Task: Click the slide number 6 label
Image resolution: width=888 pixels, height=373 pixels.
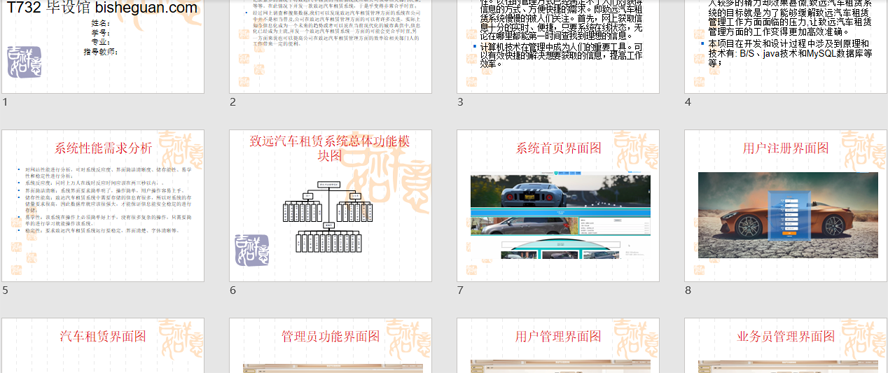Action: pos(233,290)
